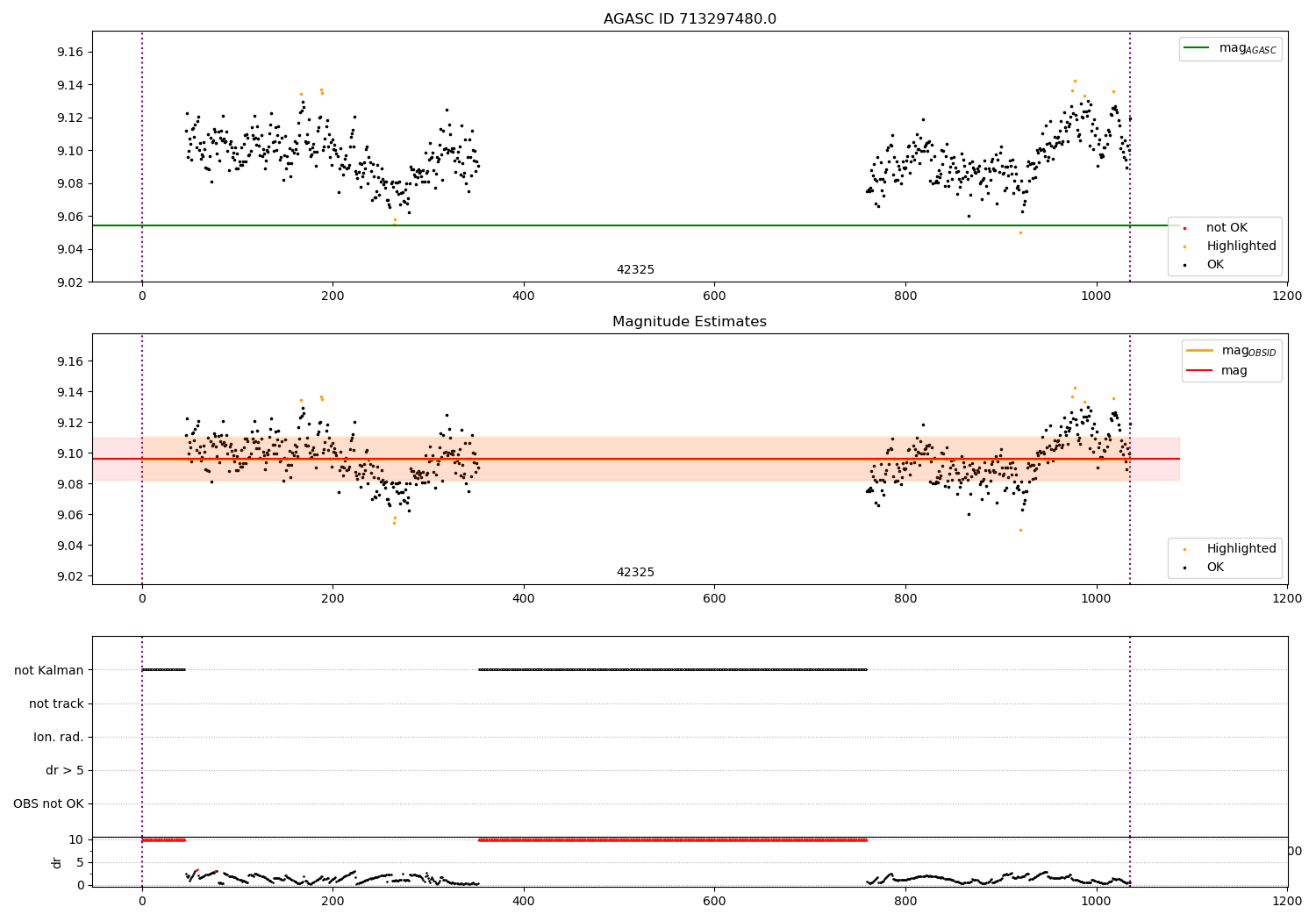Click the 'not Kalman' axis label
The height and width of the screenshot is (921, 1316).
point(49,670)
